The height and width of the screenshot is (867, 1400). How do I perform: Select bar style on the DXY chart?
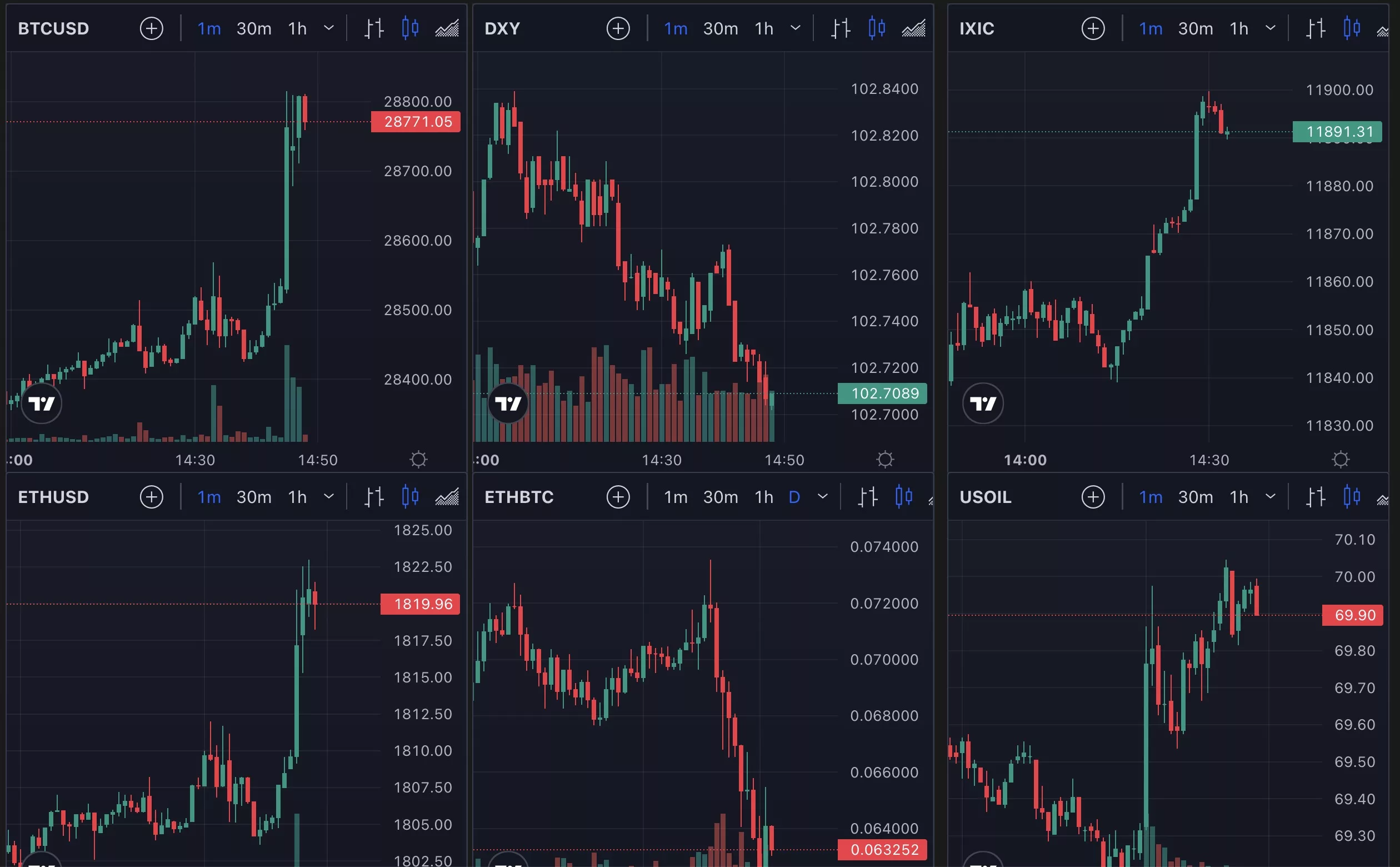click(841, 28)
